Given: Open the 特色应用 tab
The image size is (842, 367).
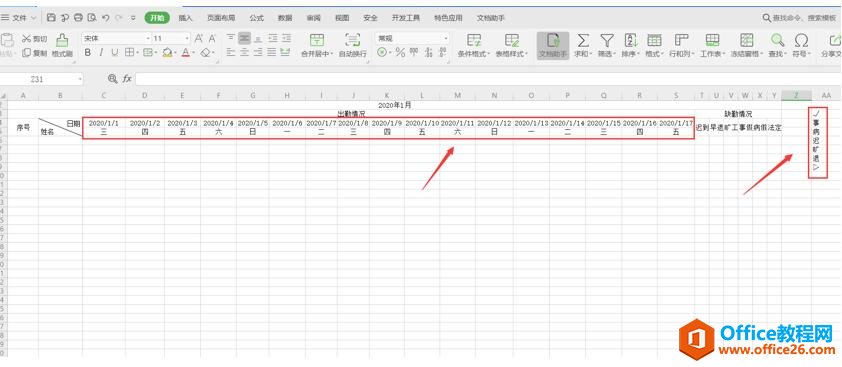Looking at the screenshot, I should click(448, 18).
